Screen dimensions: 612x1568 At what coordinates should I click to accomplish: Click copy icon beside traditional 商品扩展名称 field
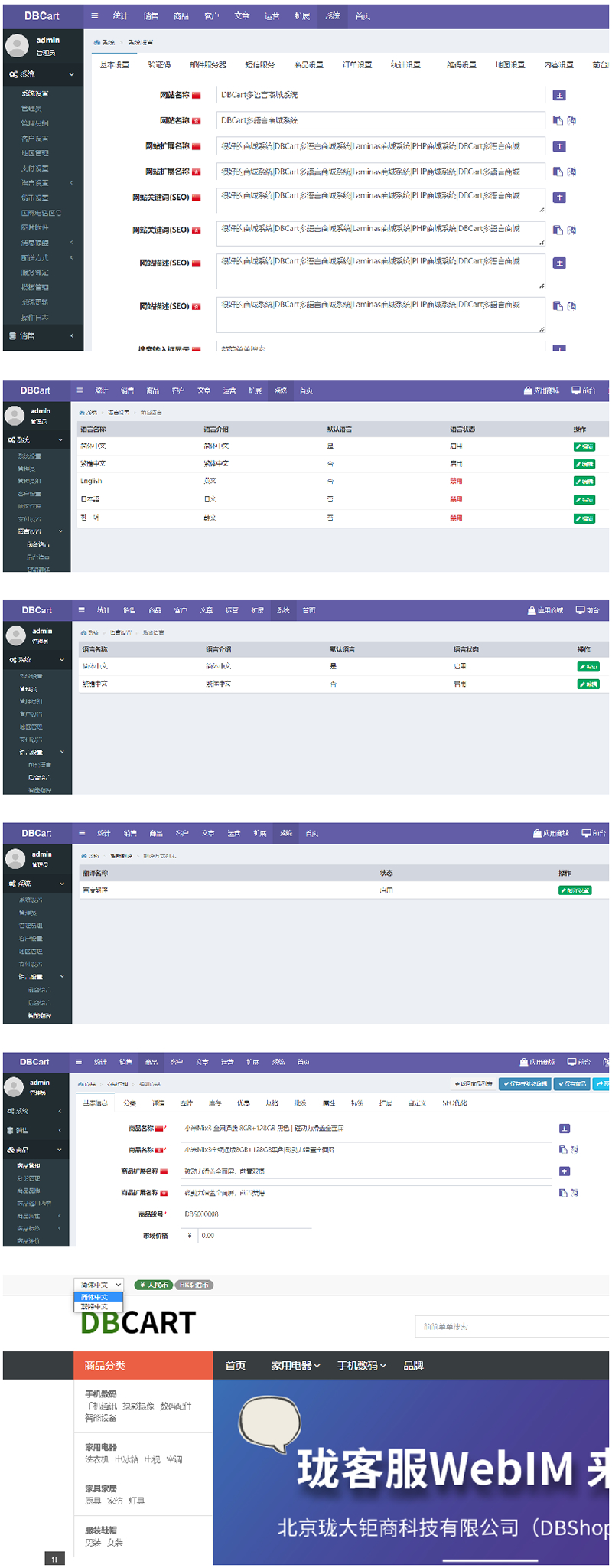pos(563,1193)
